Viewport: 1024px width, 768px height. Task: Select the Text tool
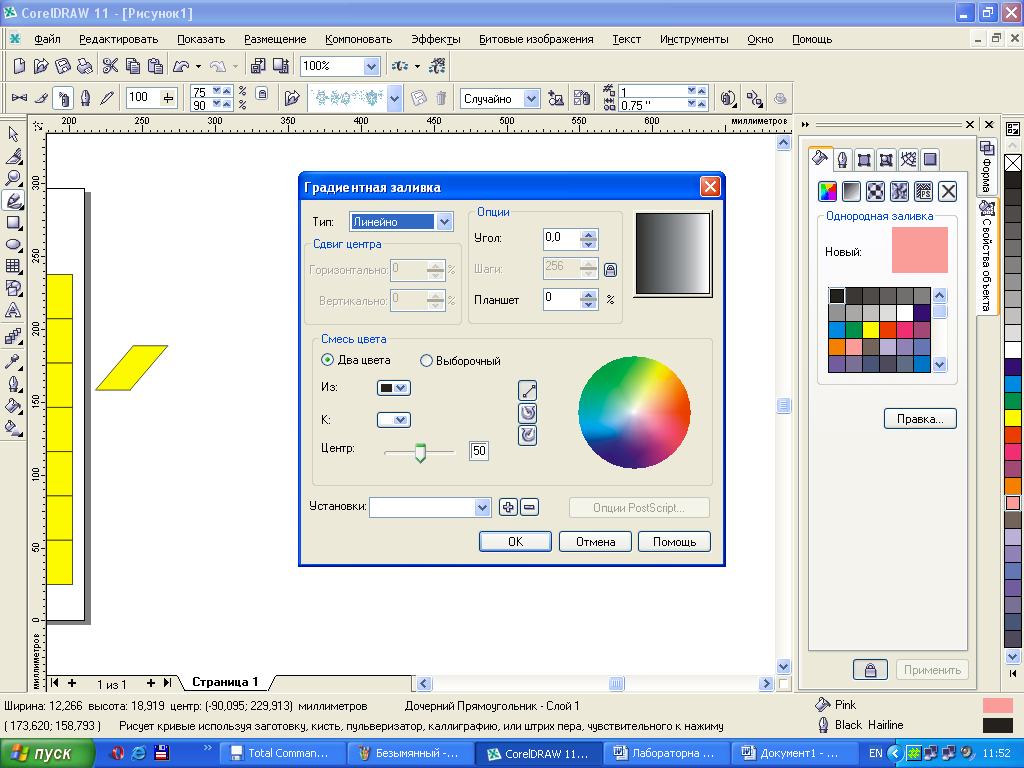point(13,311)
